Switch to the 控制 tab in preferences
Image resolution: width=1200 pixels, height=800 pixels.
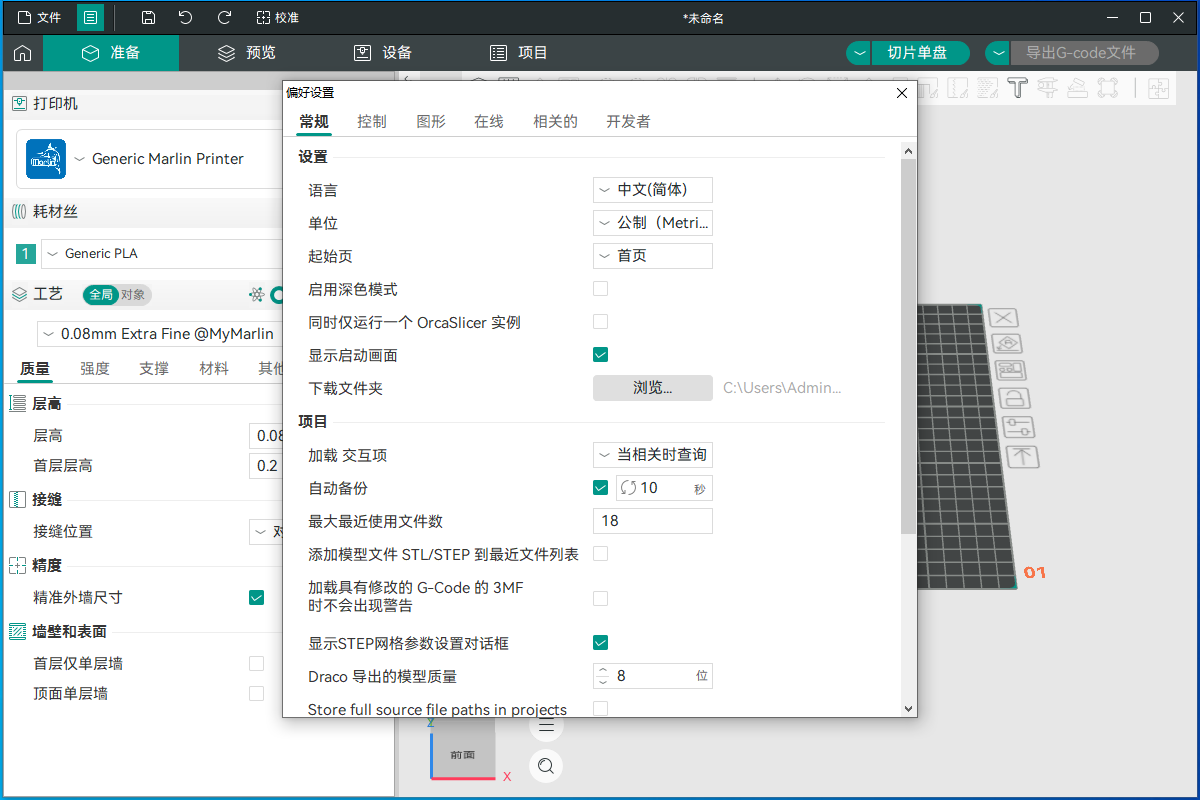[x=372, y=121]
